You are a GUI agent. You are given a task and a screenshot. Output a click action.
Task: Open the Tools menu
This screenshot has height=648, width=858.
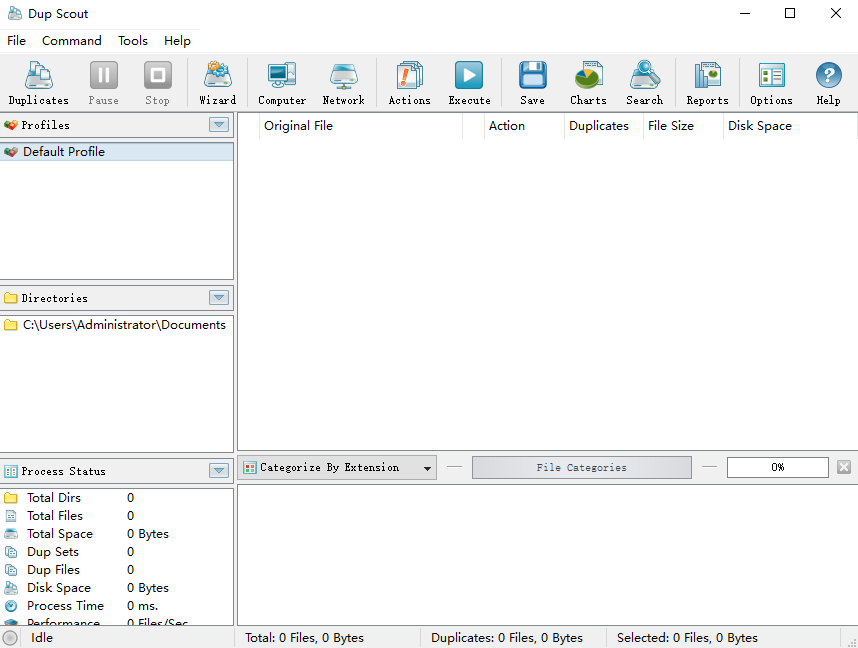coord(133,41)
